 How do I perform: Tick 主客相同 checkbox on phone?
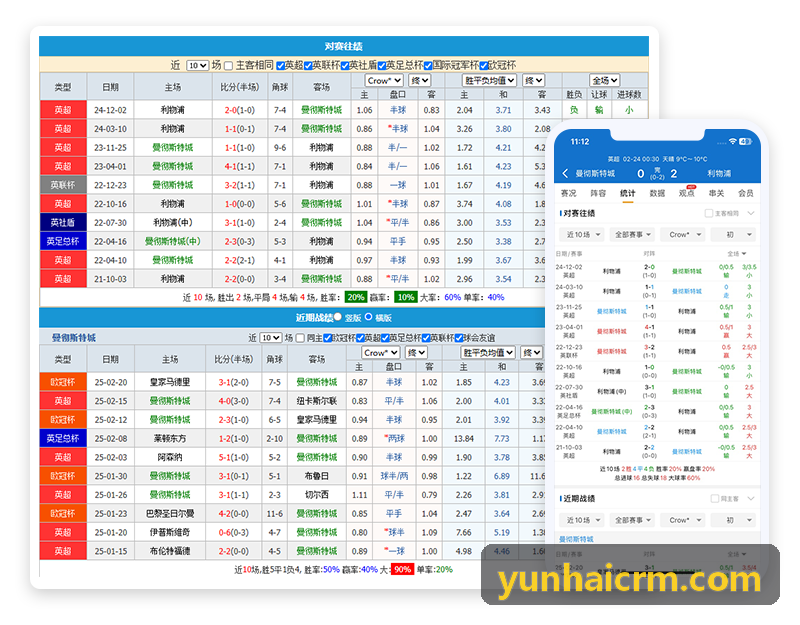709,213
